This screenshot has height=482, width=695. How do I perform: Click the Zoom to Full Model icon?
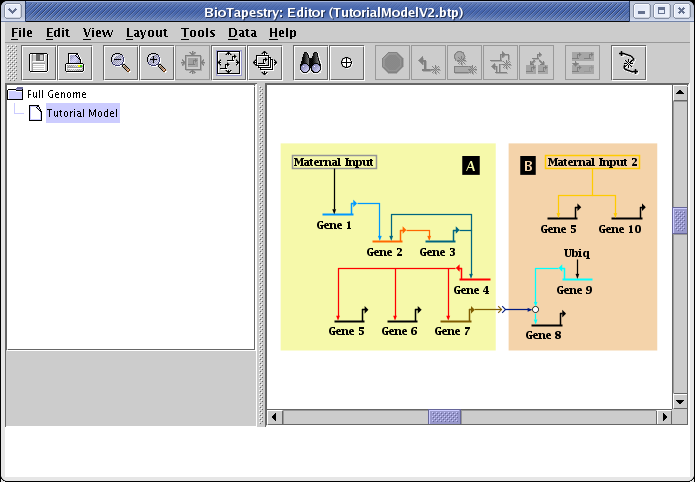[x=229, y=62]
